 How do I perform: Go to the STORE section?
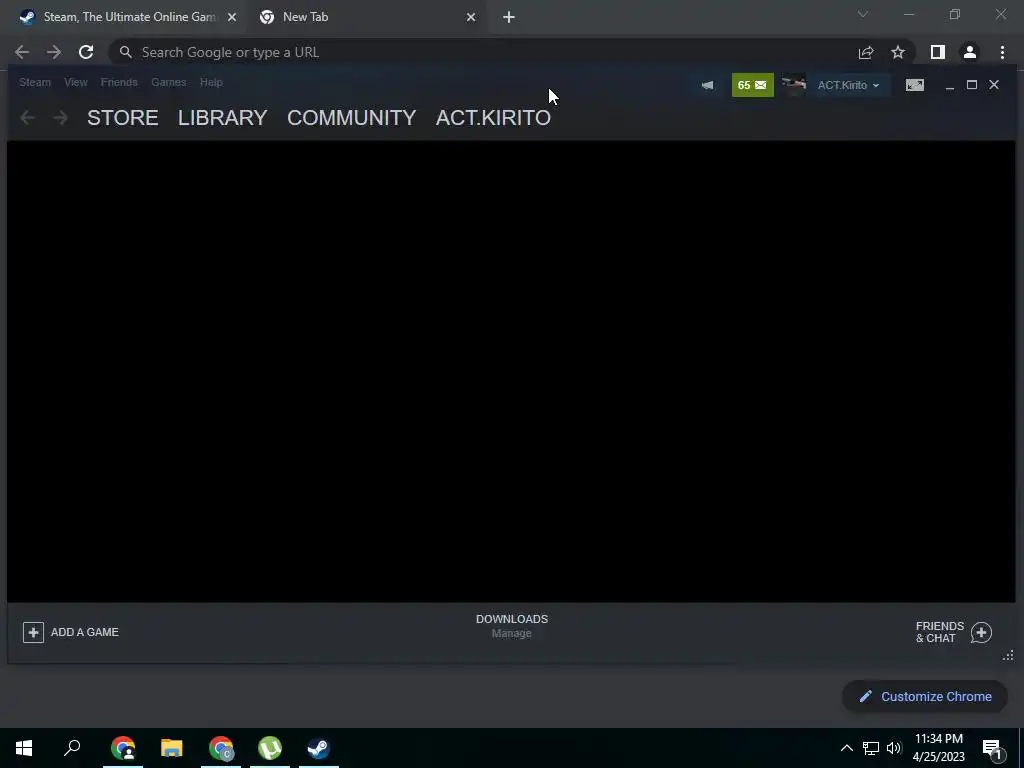(123, 118)
